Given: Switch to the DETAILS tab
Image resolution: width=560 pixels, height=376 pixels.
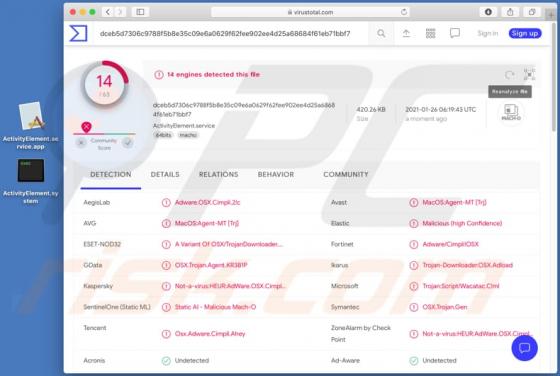Looking at the screenshot, I should (165, 174).
